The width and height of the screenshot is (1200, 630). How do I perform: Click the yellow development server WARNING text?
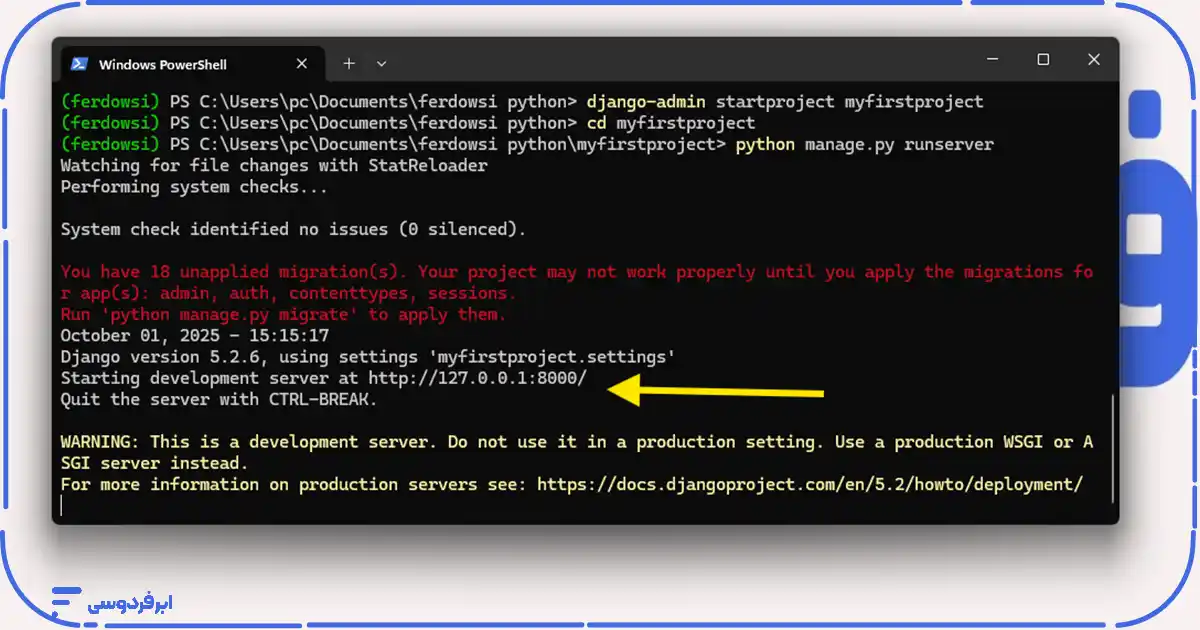(x=575, y=443)
